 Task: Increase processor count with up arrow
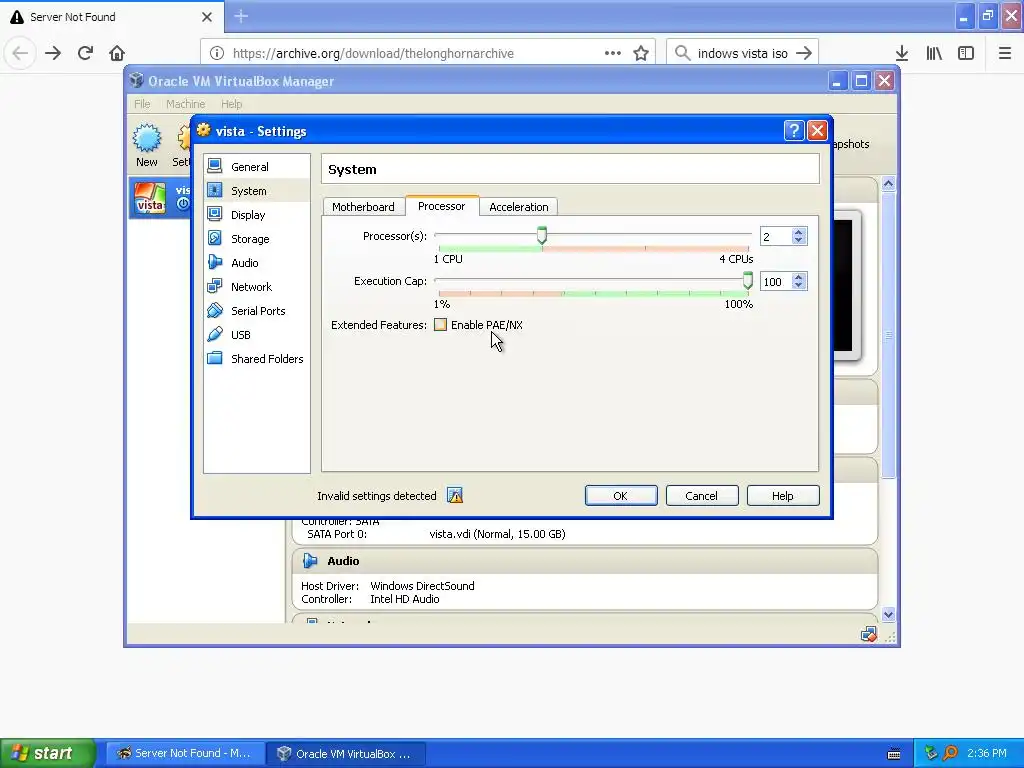click(798, 232)
